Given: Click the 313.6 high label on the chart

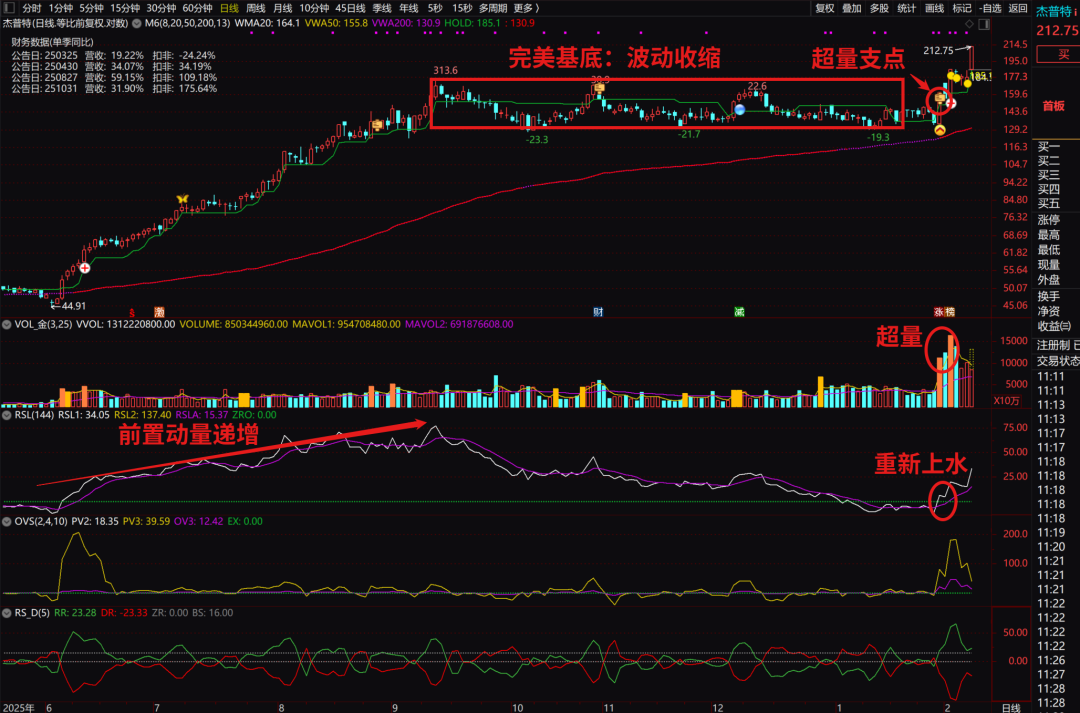Looking at the screenshot, I should click(445, 70).
